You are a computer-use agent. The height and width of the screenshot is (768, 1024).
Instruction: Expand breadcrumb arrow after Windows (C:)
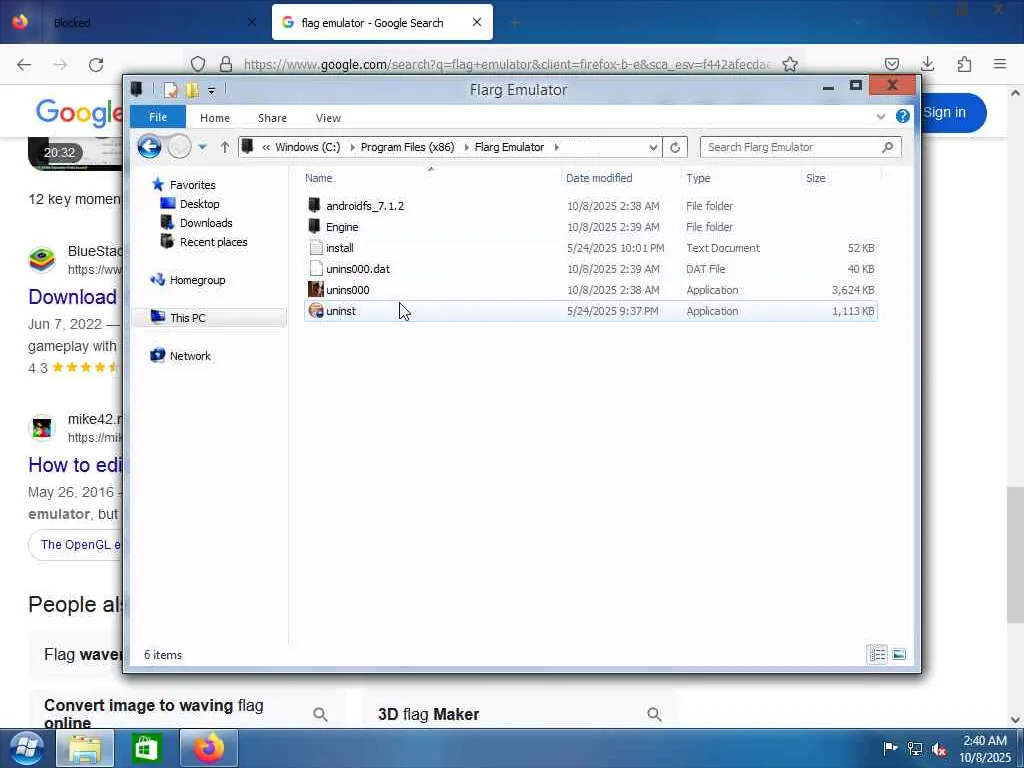(x=352, y=148)
